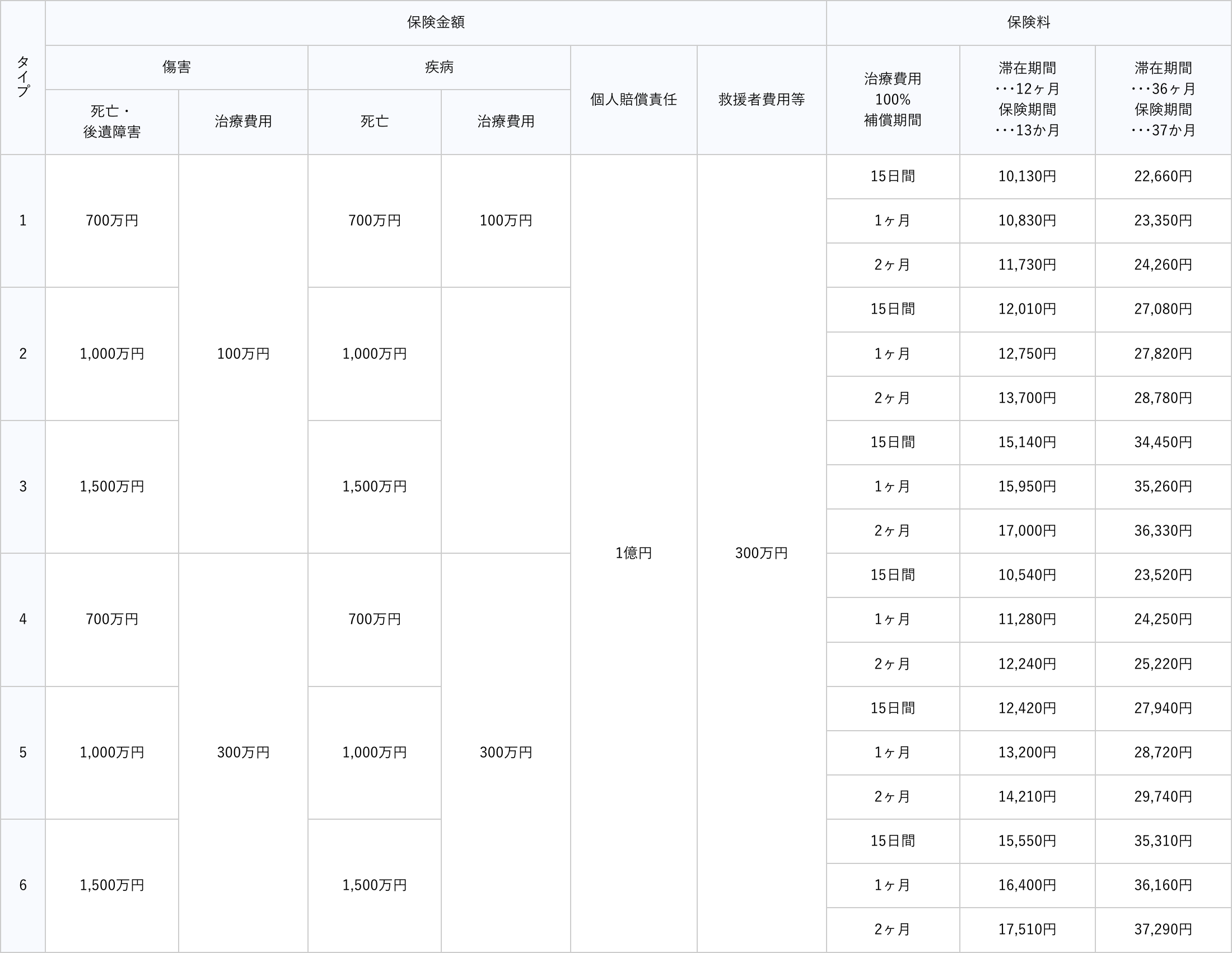The image size is (1232, 953).
Task: Select the 疾病 column header
Action: [x=439, y=67]
